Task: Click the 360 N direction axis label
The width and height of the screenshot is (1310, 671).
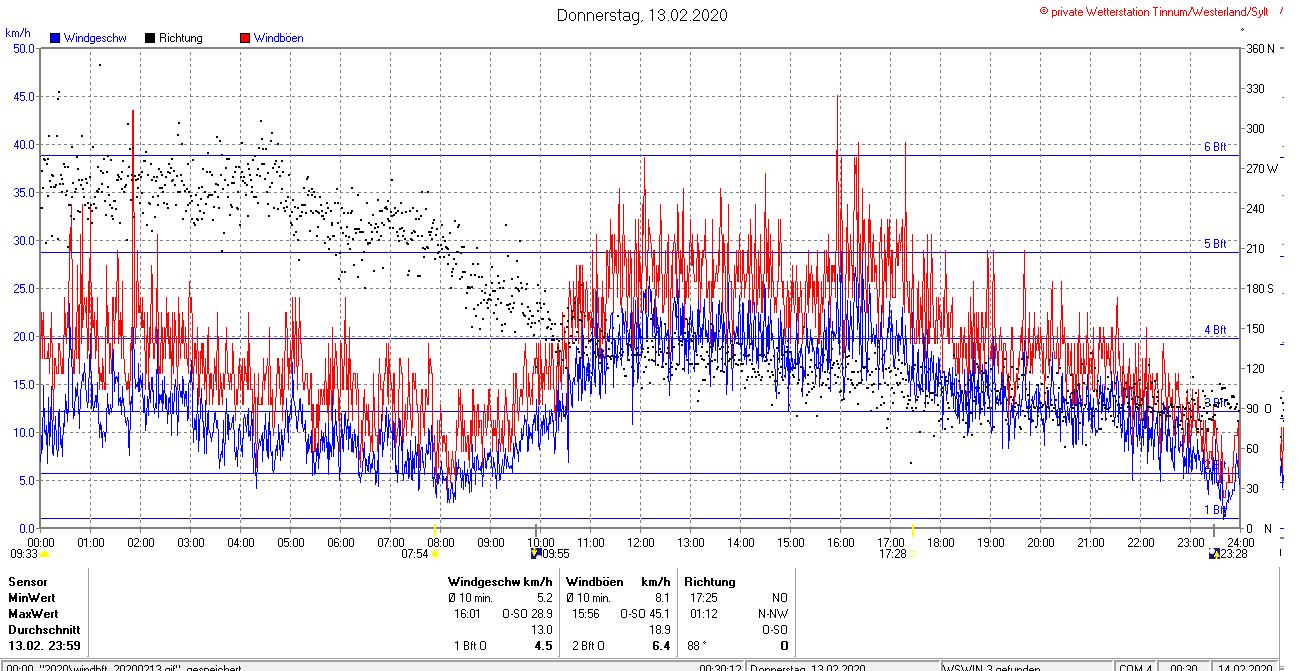Action: pos(1260,49)
